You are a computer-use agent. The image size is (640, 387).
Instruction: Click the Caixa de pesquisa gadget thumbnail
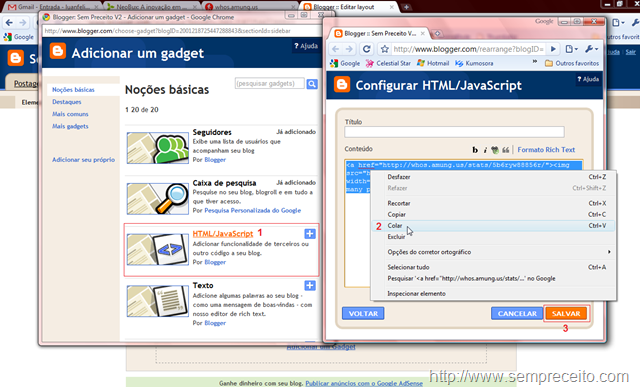click(x=158, y=199)
